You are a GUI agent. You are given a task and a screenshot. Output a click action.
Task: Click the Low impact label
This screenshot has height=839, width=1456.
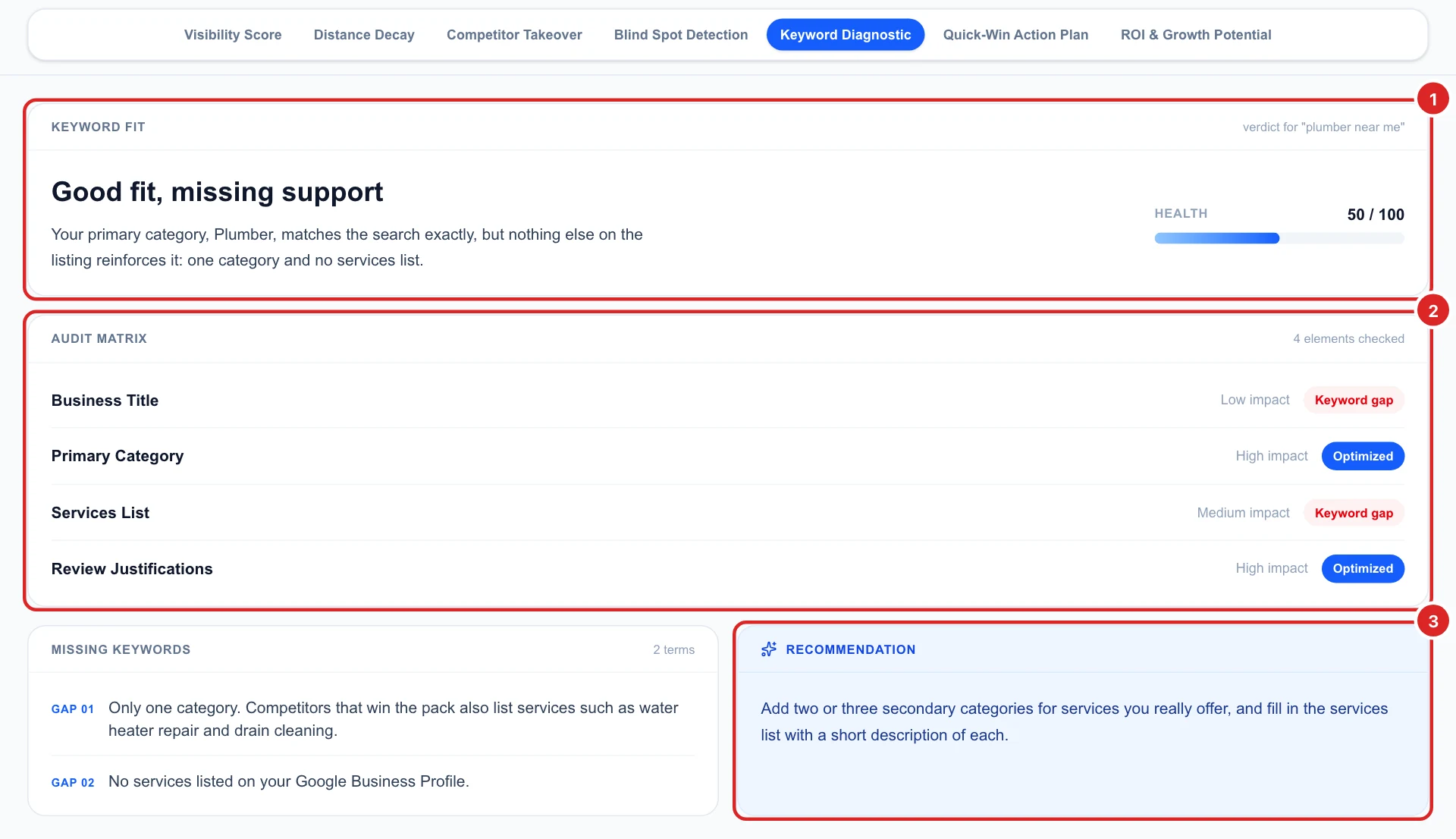click(1254, 400)
